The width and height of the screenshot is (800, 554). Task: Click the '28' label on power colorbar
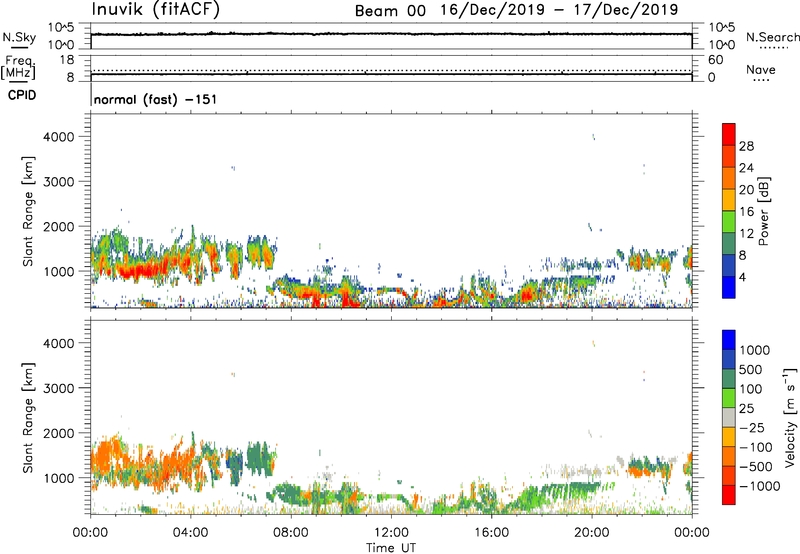click(746, 146)
